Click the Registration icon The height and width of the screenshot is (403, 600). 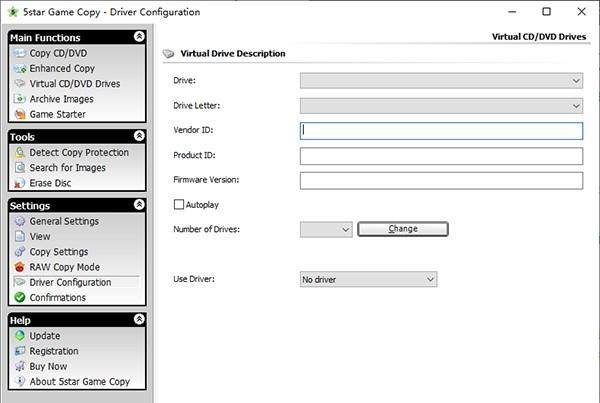[20, 351]
